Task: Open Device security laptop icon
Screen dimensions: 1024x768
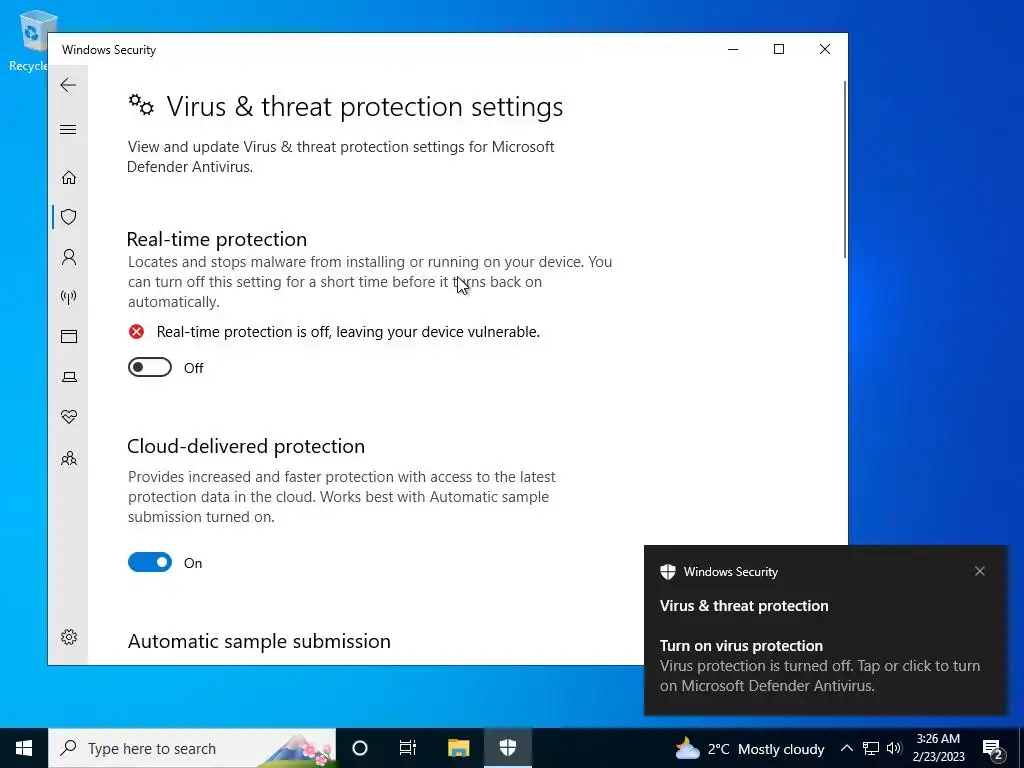Action: point(69,377)
